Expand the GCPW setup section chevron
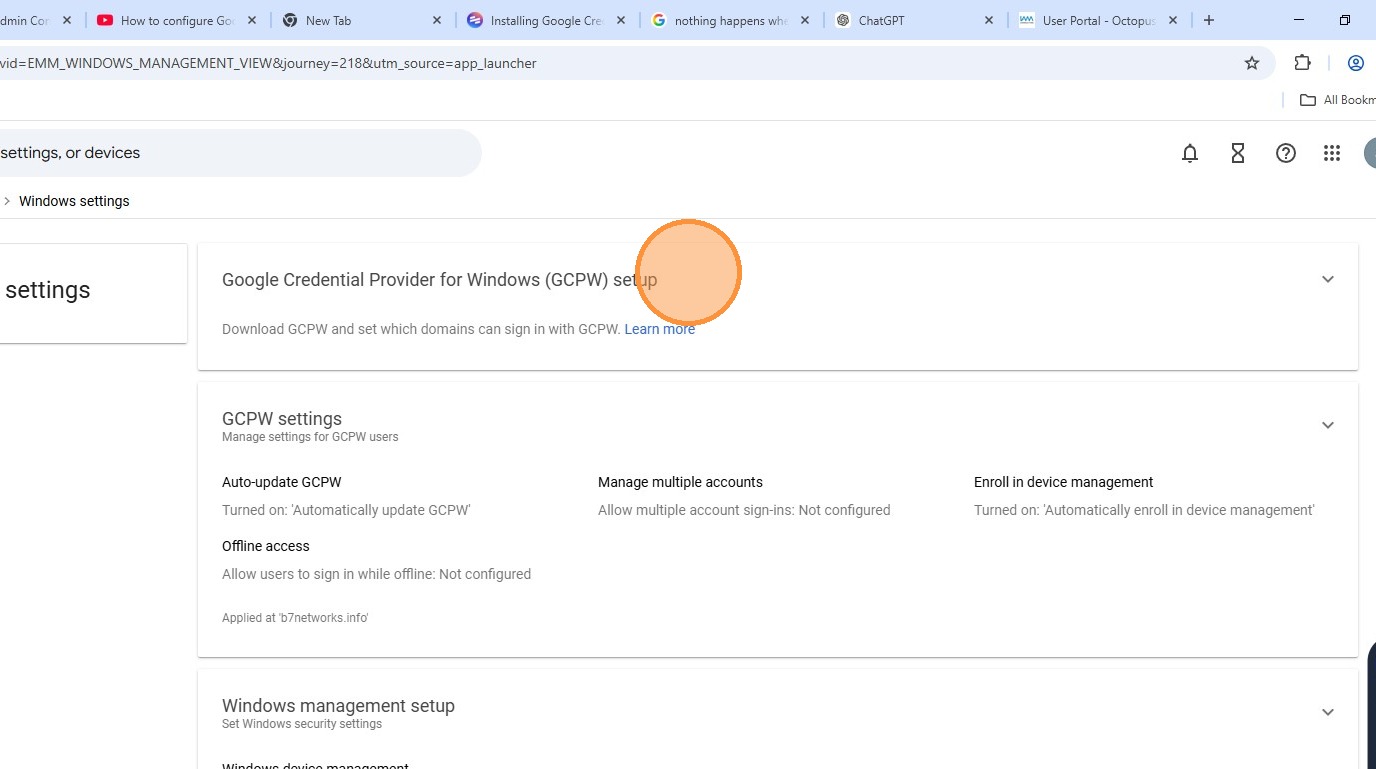 [x=1328, y=279]
